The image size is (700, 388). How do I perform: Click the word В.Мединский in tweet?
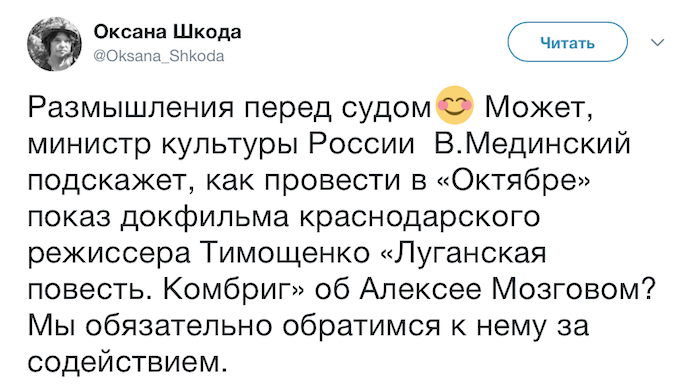click(532, 145)
